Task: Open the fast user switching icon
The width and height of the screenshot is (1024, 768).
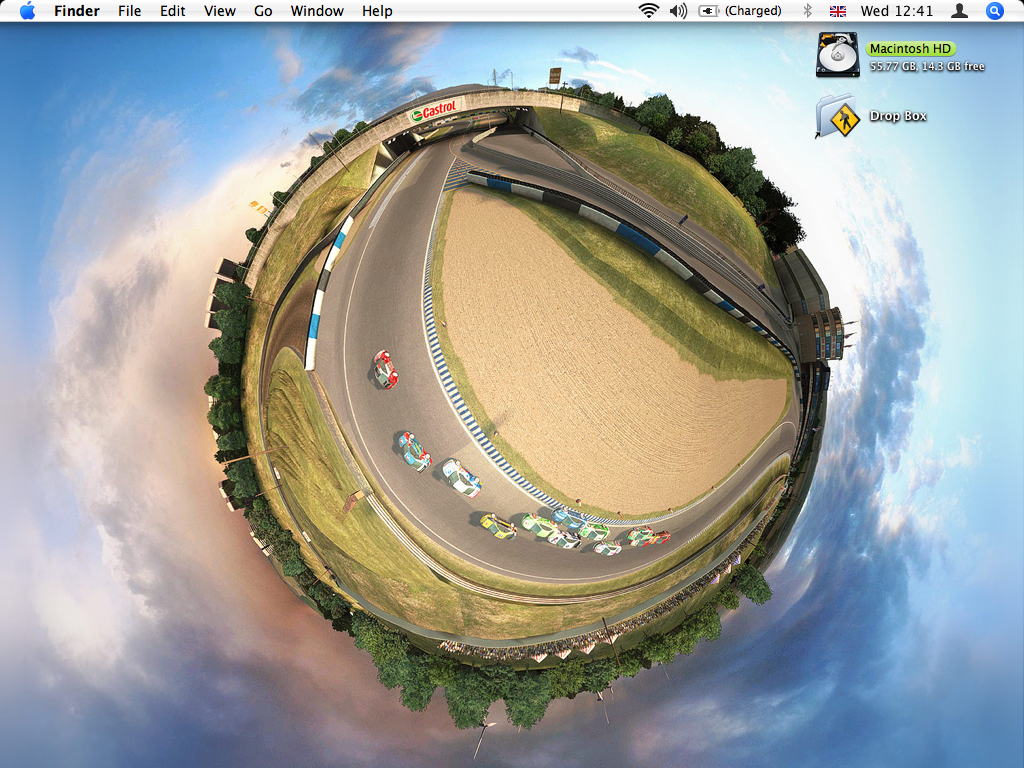Action: (x=959, y=10)
